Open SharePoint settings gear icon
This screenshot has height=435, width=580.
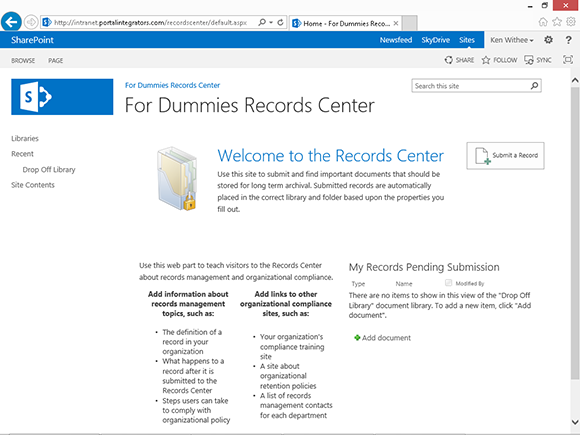pyautogui.click(x=548, y=40)
